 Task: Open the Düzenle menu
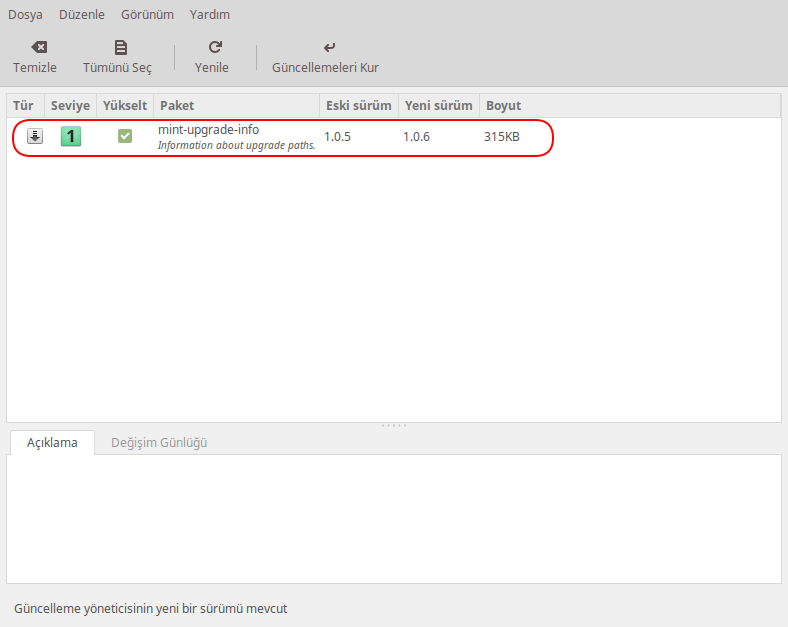point(82,15)
